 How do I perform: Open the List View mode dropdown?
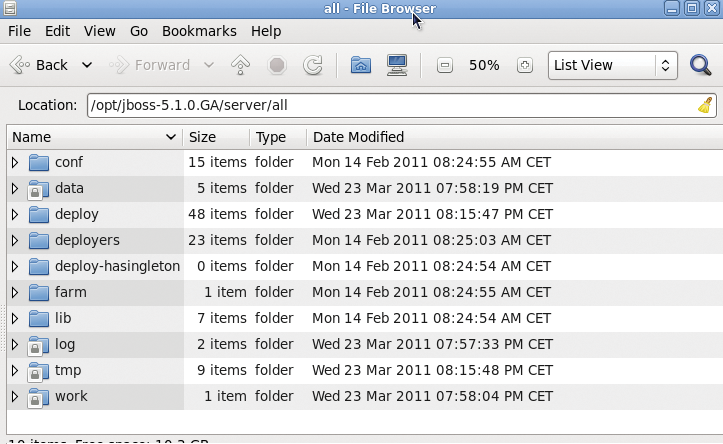[612, 65]
